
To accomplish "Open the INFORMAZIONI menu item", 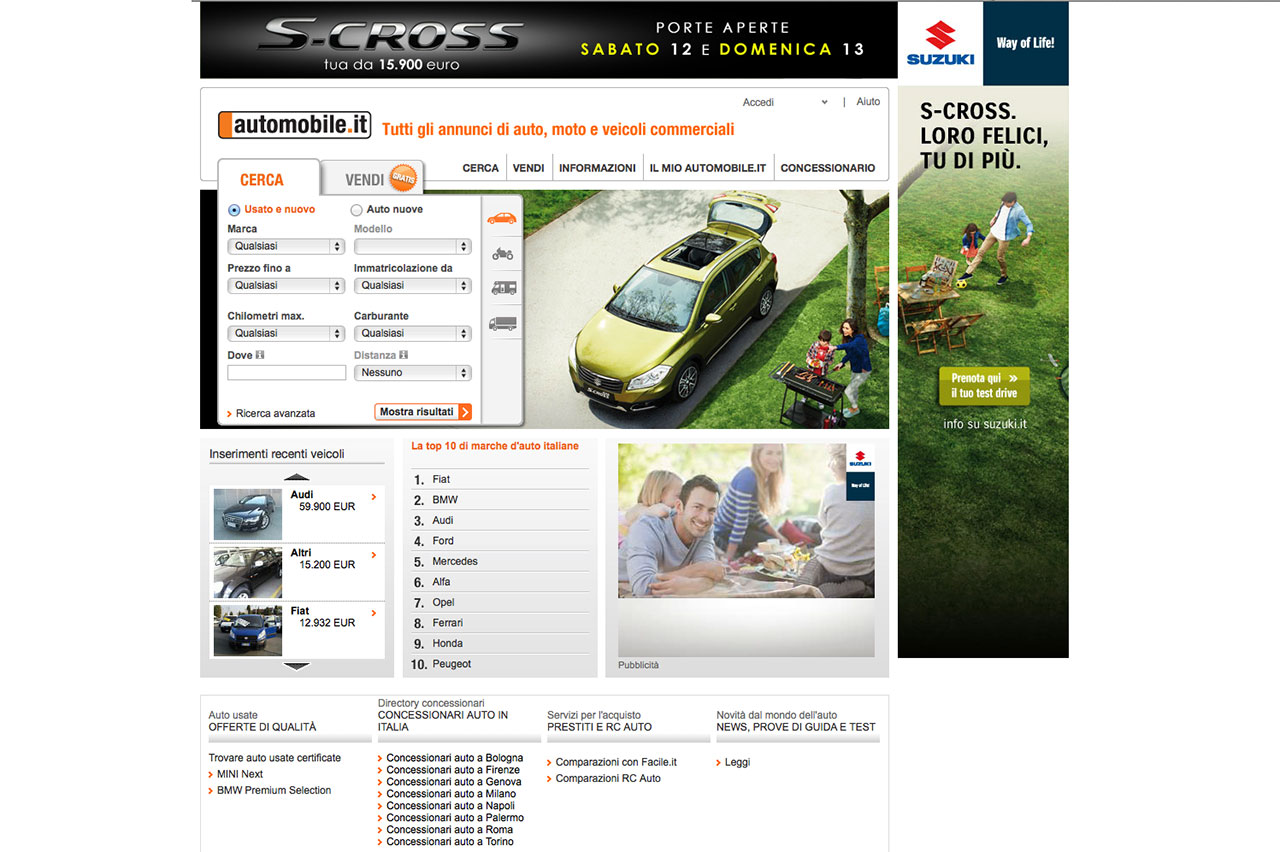I will [x=597, y=168].
